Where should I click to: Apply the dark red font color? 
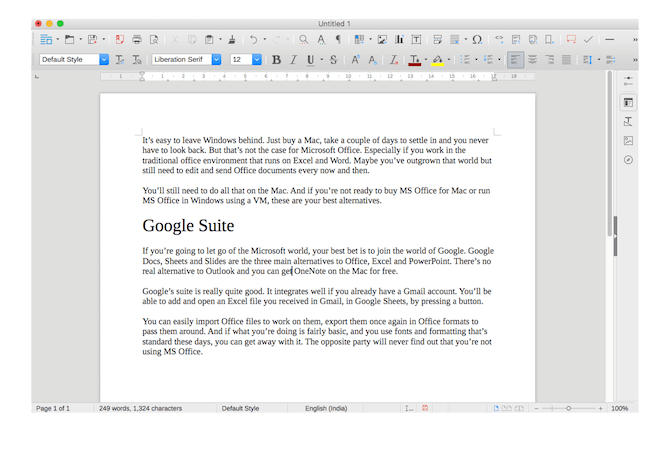414,60
